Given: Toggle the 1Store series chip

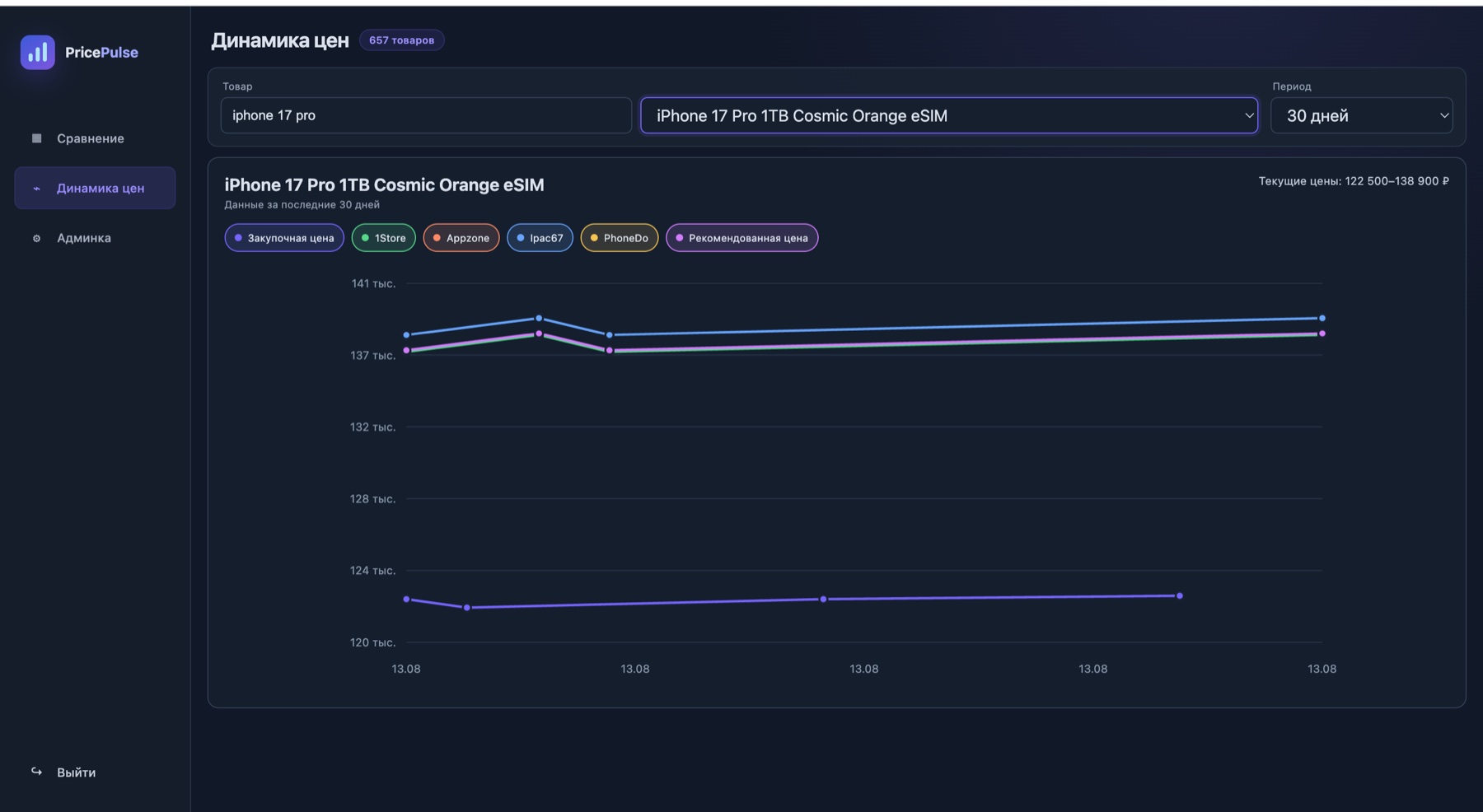Looking at the screenshot, I should pyautogui.click(x=384, y=238).
